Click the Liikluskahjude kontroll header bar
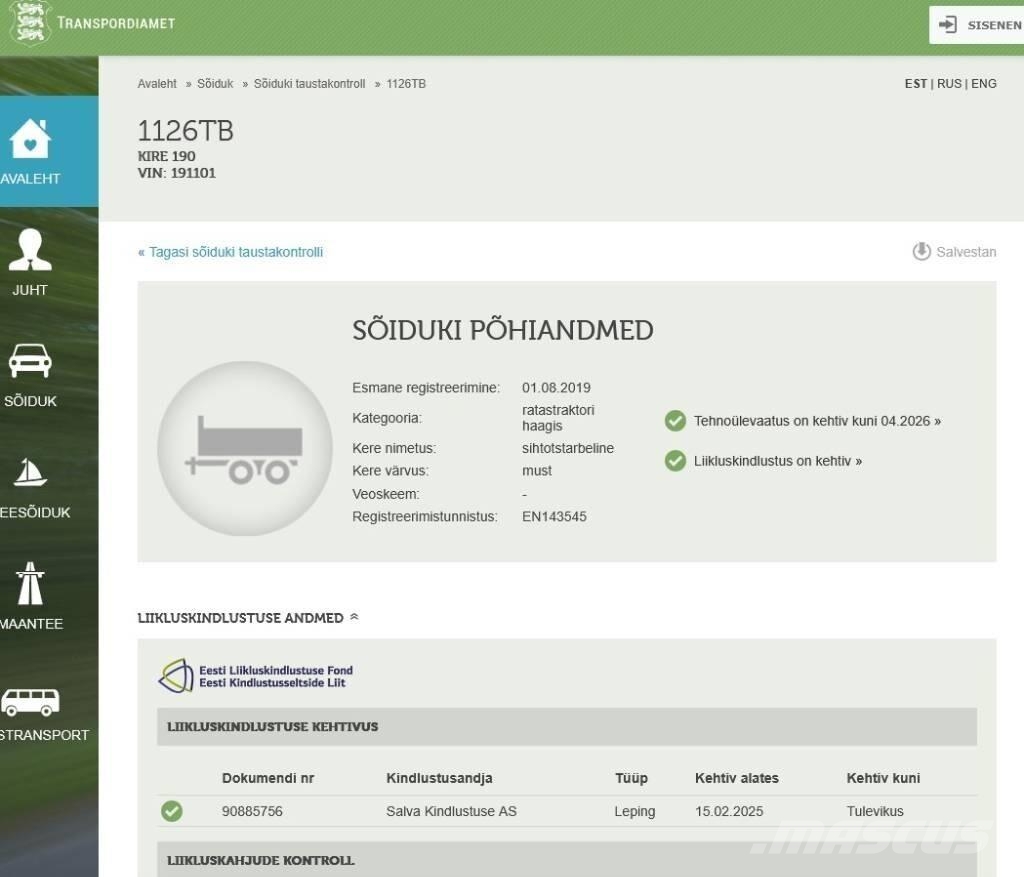The image size is (1024, 877). coord(567,859)
